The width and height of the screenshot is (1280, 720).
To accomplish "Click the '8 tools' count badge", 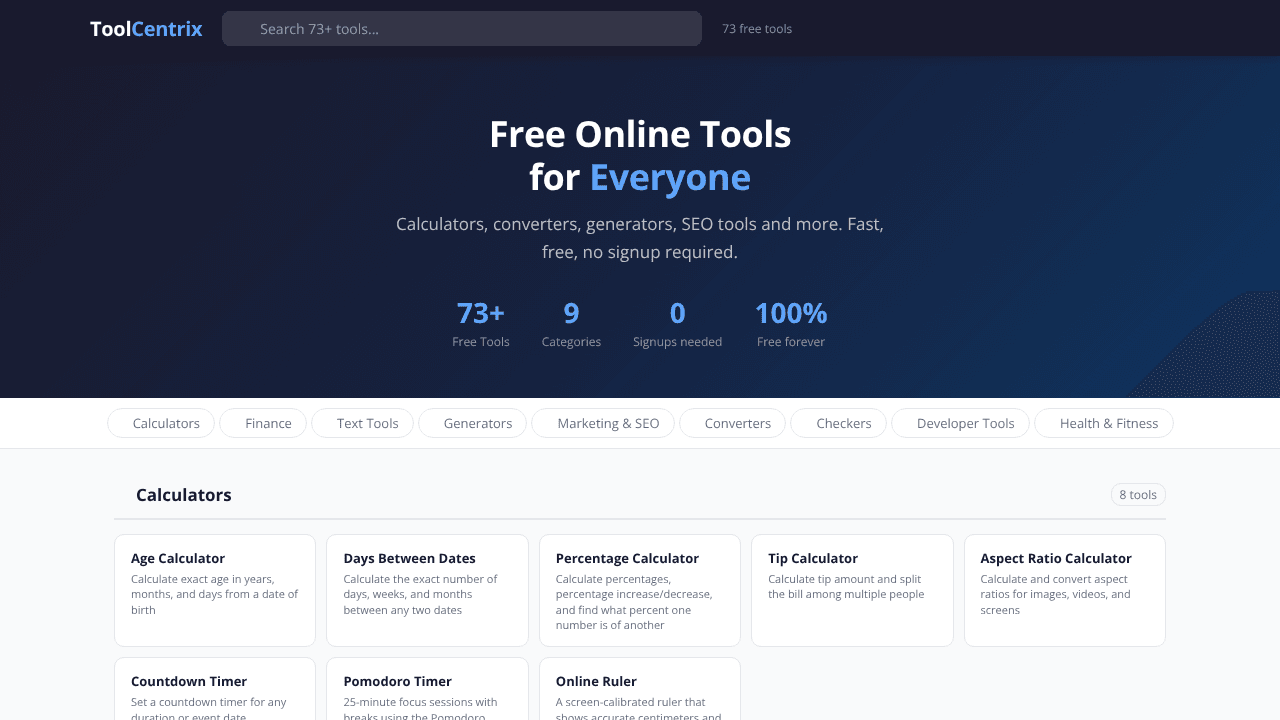I will coord(1138,495).
